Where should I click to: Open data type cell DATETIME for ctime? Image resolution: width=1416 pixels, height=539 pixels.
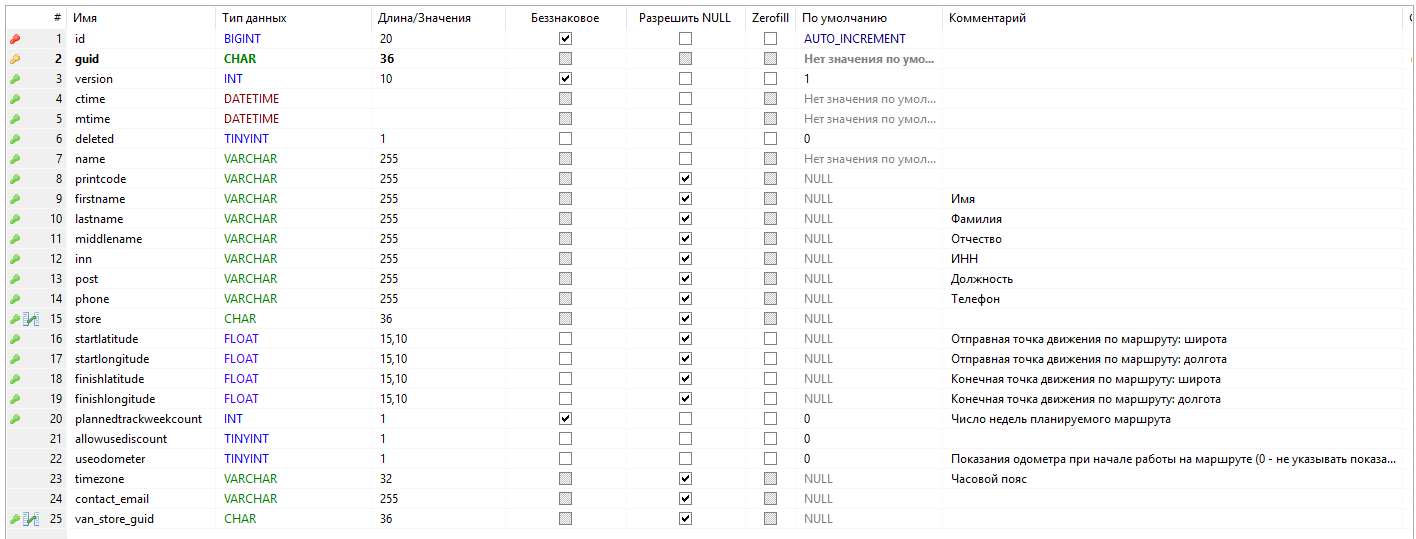pyautogui.click(x=251, y=99)
